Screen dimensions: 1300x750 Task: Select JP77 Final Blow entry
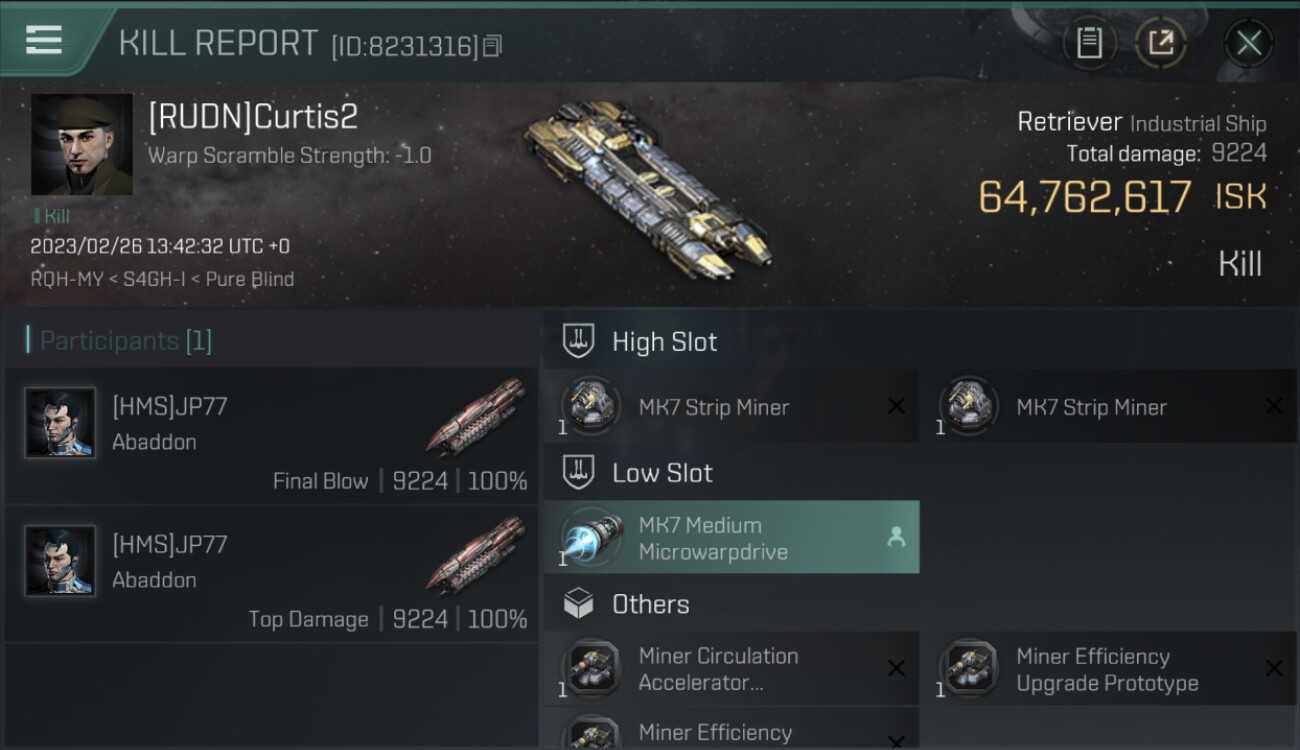[272, 436]
